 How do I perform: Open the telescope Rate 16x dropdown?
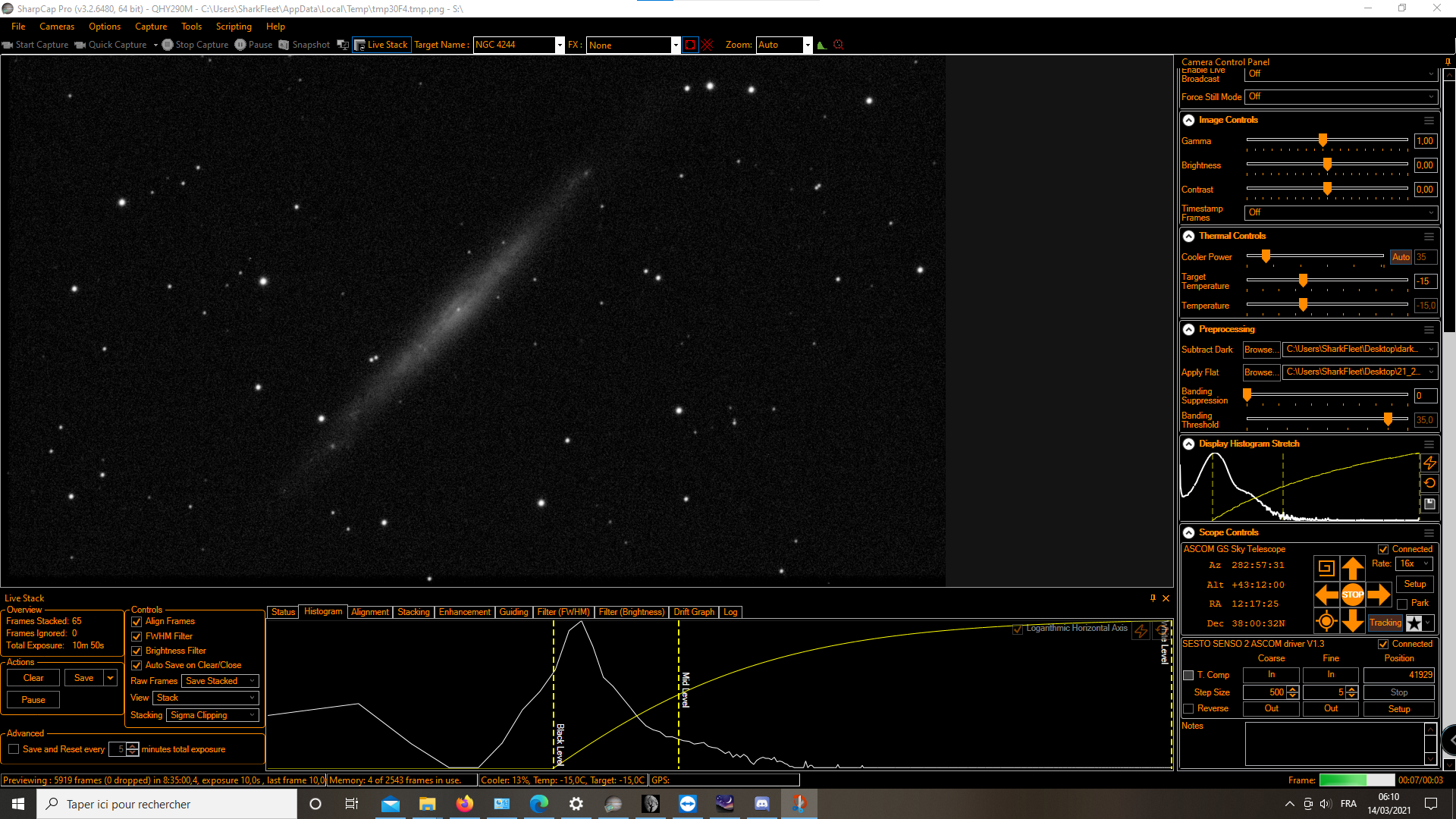[x=1414, y=563]
